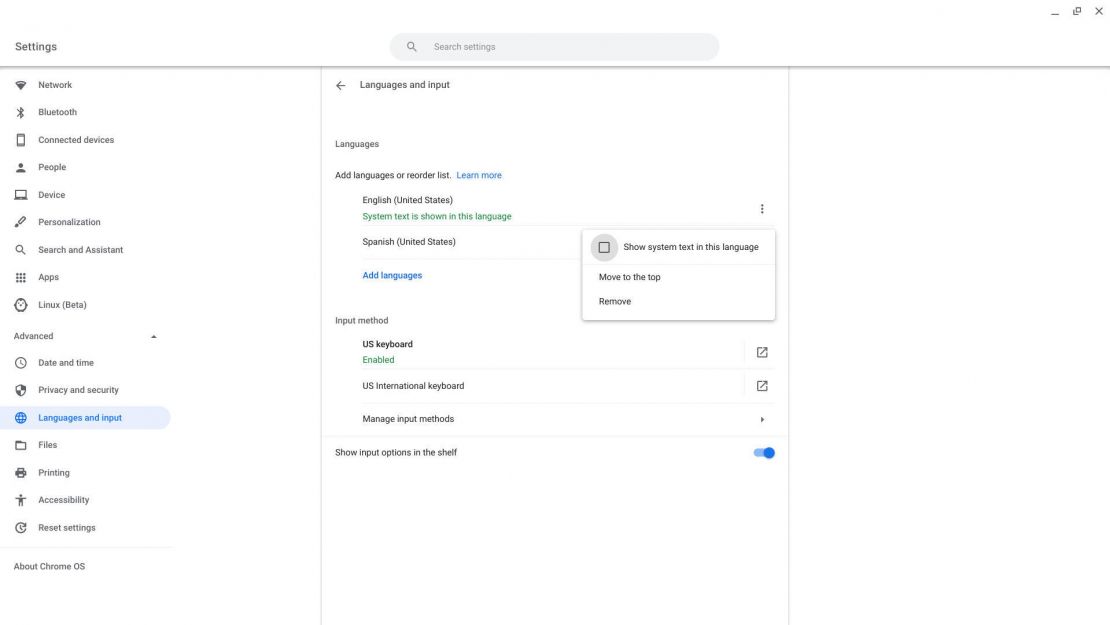This screenshot has width=1110, height=625.
Task: Click the Search settings field
Action: pyautogui.click(x=554, y=46)
